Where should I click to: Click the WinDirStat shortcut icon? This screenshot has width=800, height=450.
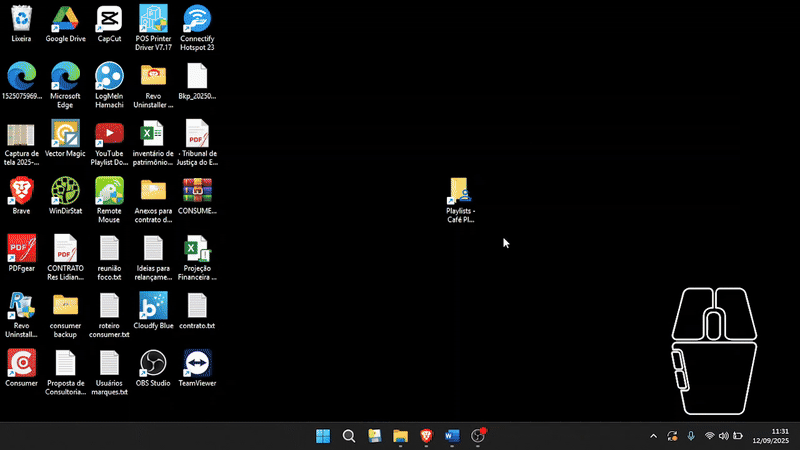click(x=65, y=191)
